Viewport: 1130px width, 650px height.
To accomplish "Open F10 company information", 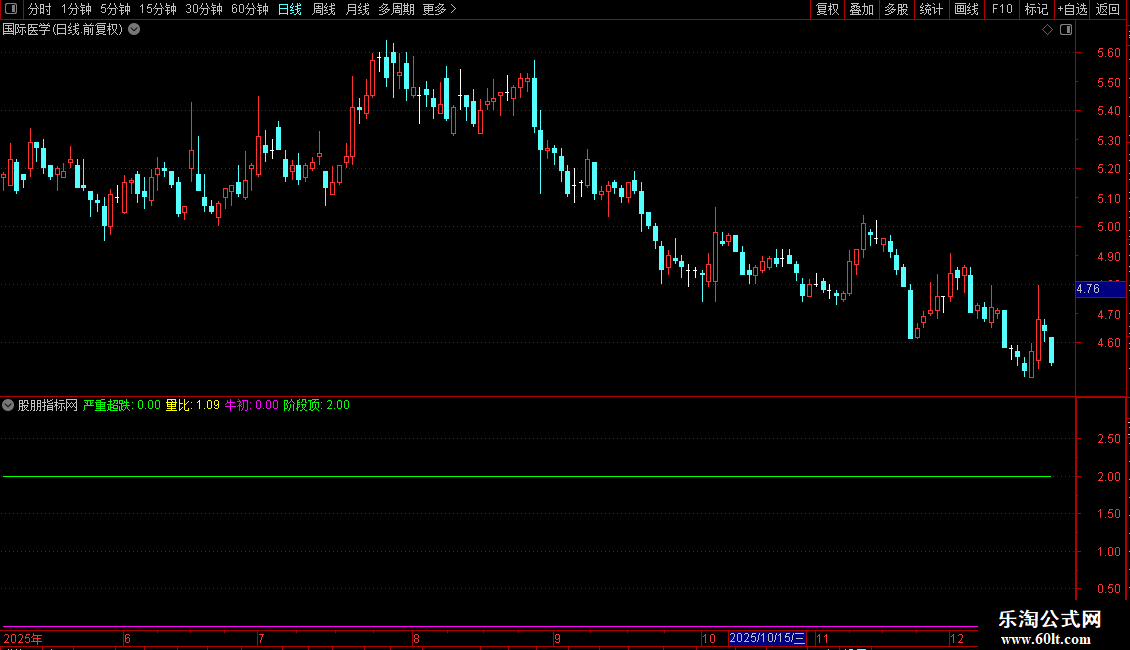I will click(x=1002, y=9).
